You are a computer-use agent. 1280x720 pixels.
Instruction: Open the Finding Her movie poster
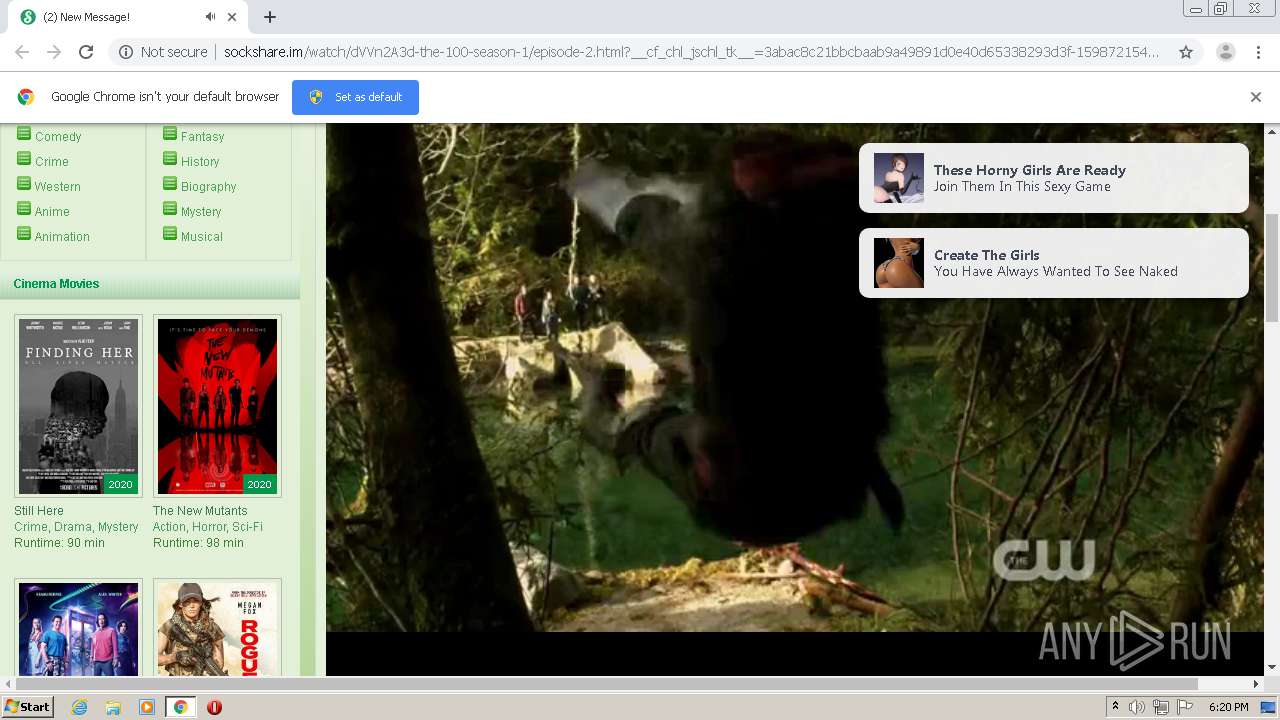pyautogui.click(x=79, y=406)
